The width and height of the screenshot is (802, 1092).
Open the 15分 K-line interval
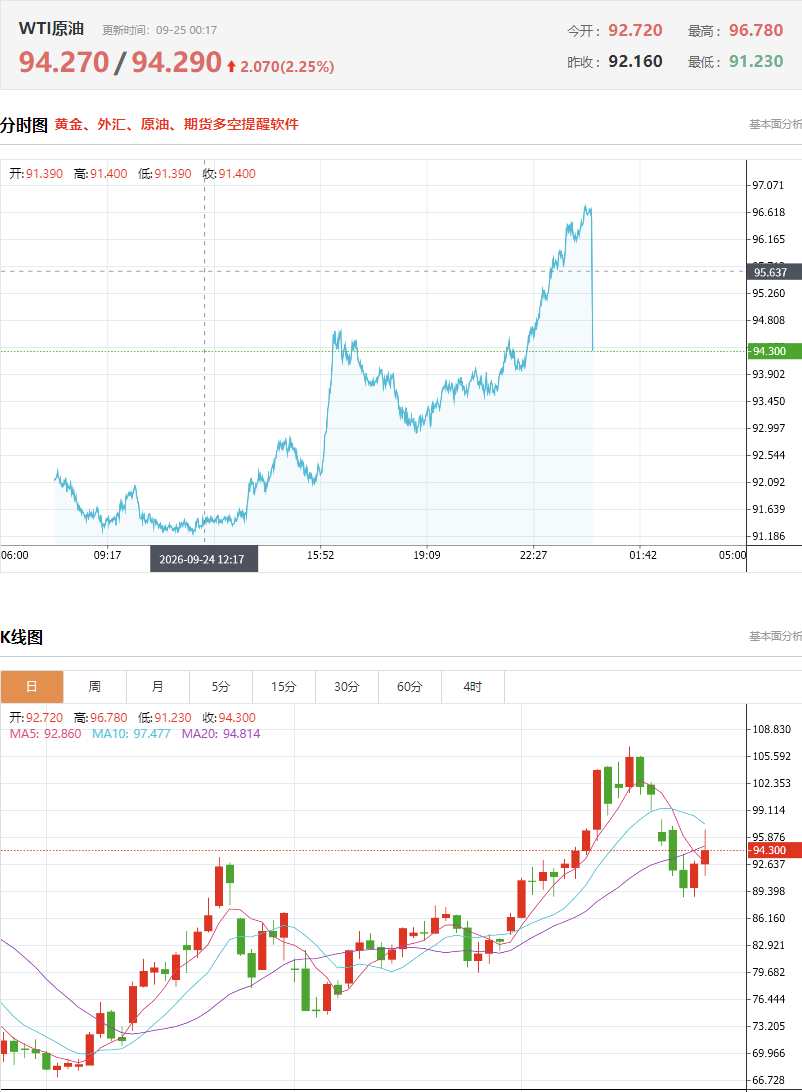(283, 687)
